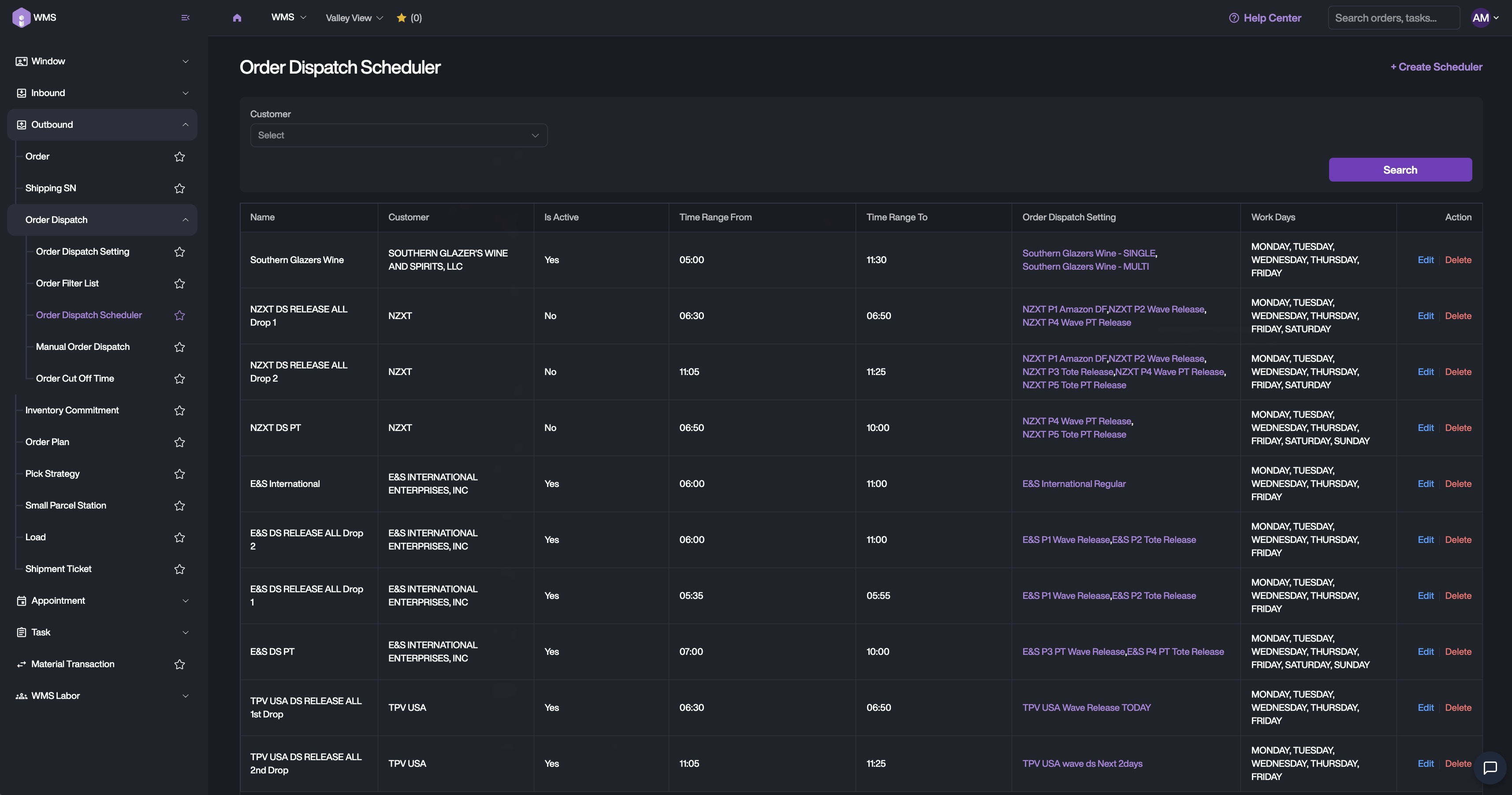Open the chat bubble icon
The image size is (1512, 795).
point(1490,767)
